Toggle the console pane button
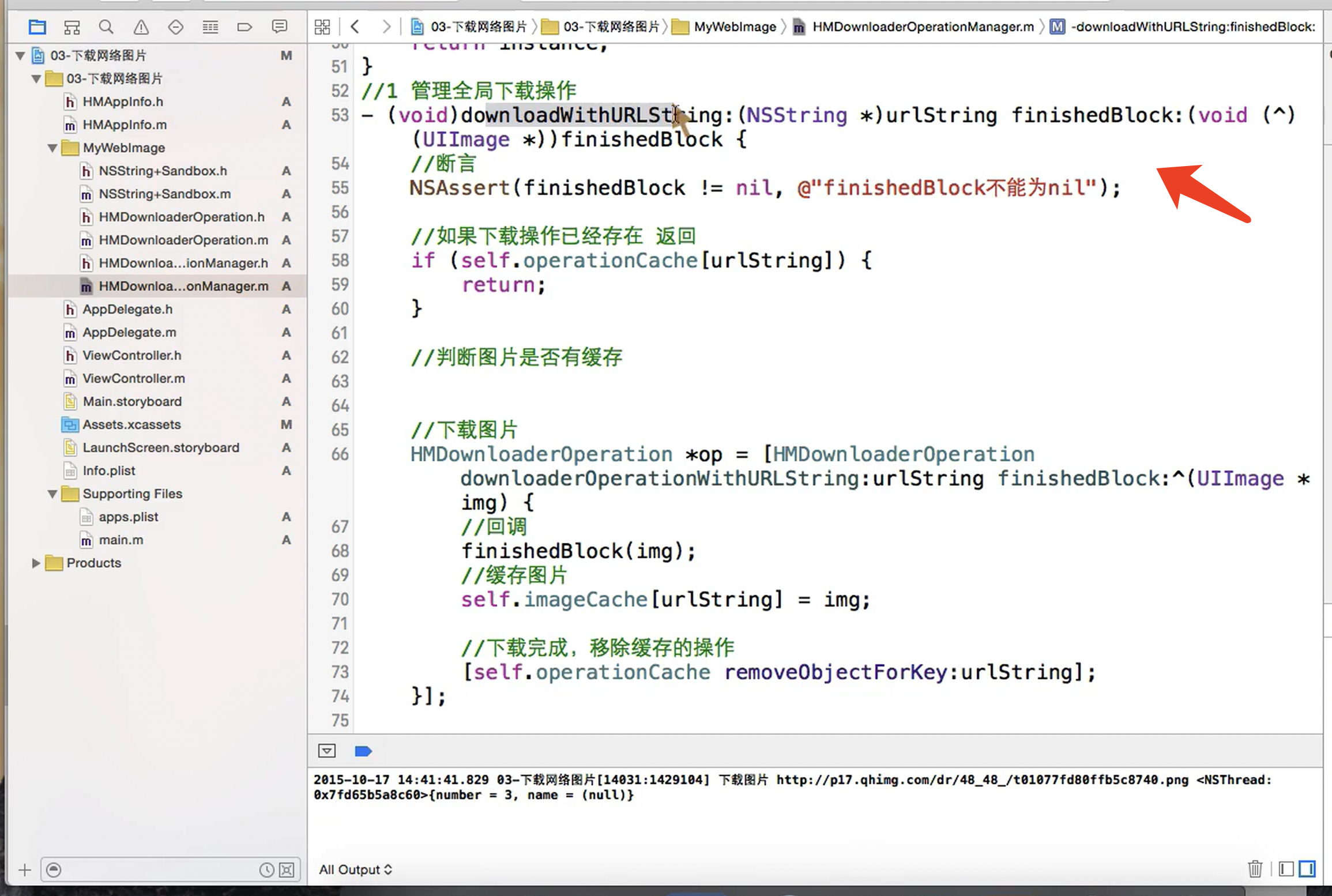This screenshot has width=1332, height=896. (x=1307, y=868)
